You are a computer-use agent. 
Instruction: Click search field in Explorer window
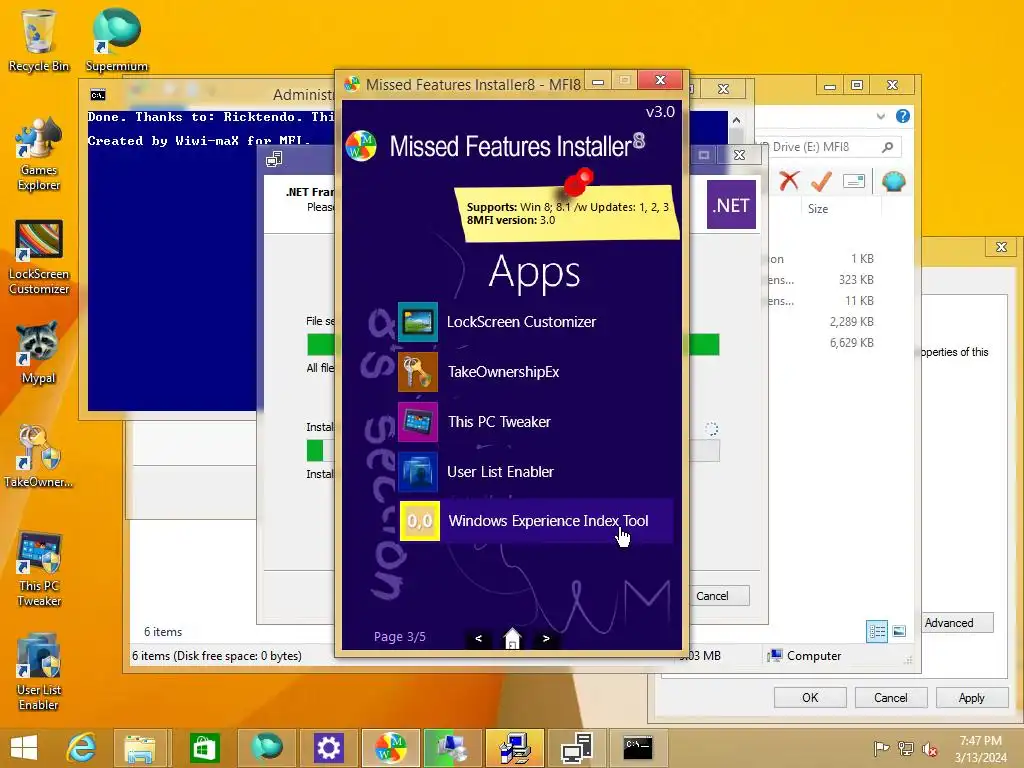(826, 147)
